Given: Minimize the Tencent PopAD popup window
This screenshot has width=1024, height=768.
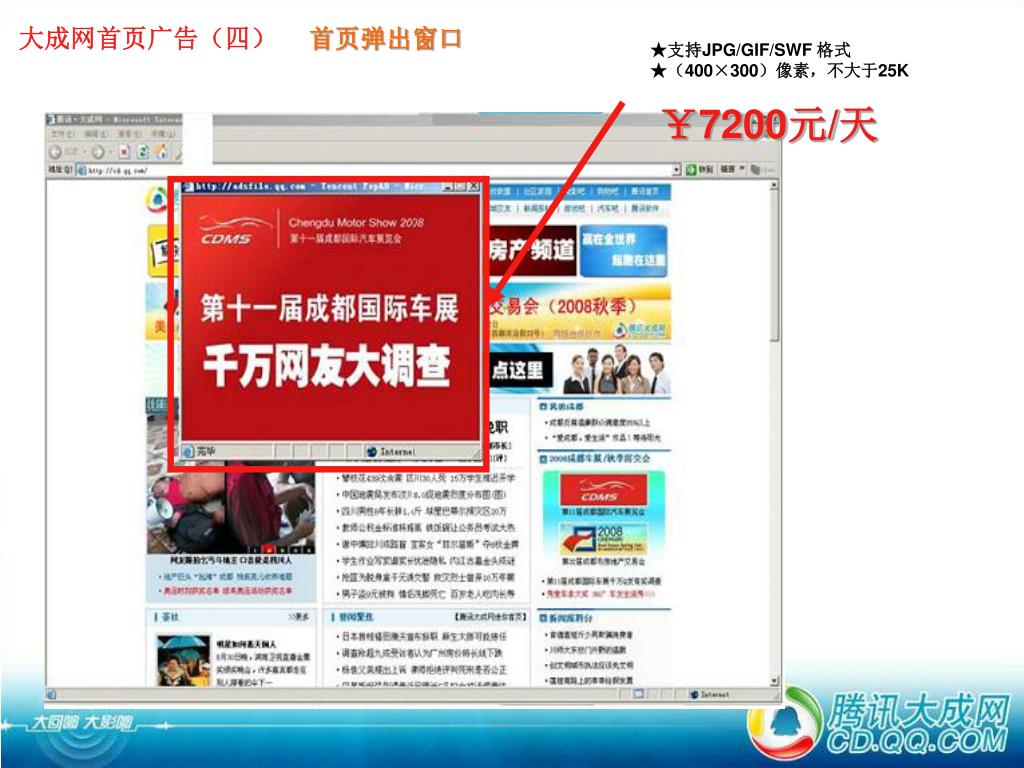Looking at the screenshot, I should 447,187.
